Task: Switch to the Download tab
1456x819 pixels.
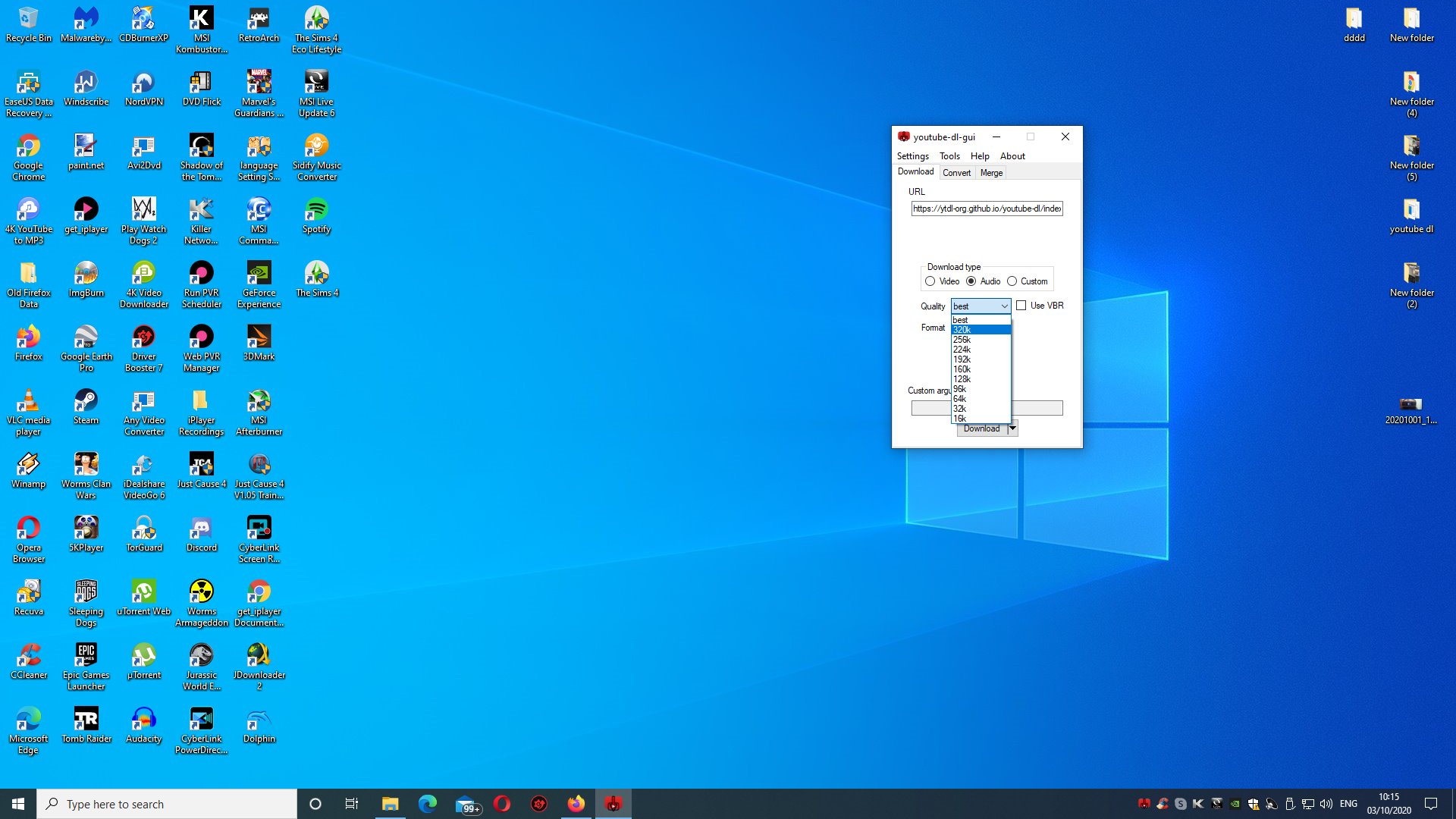Action: [x=915, y=172]
